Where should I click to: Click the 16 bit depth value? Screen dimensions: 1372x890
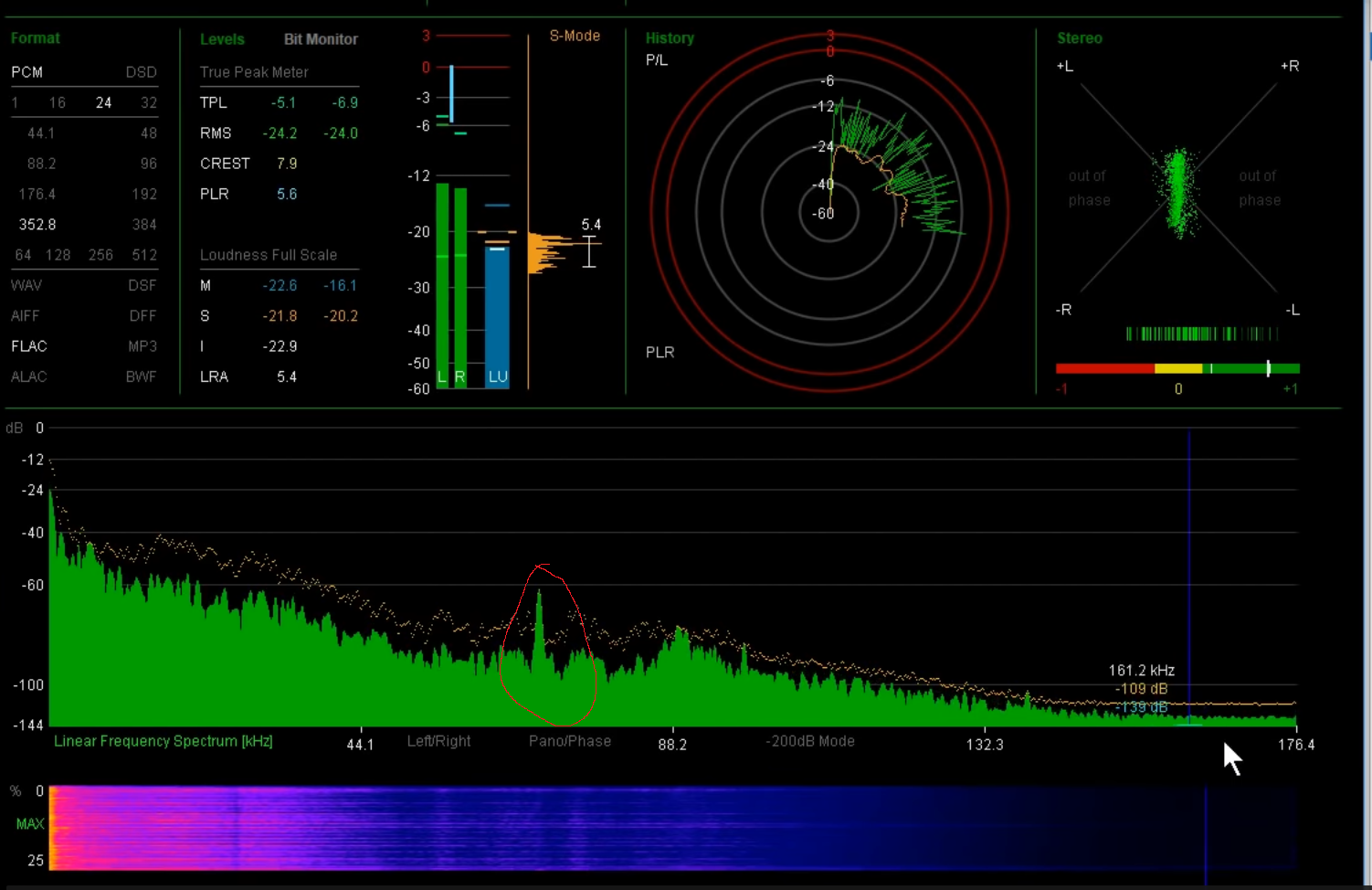(57, 102)
